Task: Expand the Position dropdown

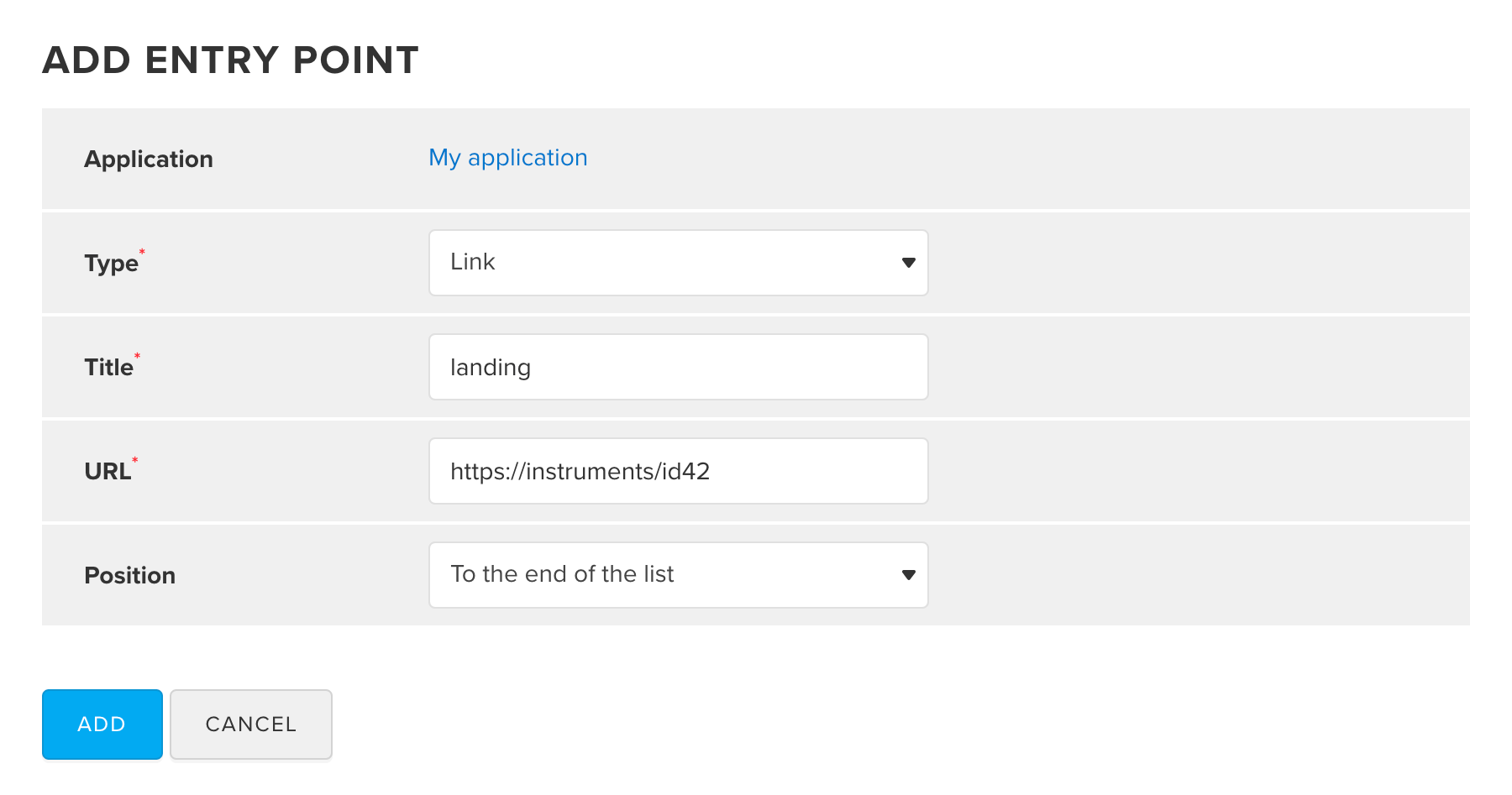Action: click(677, 575)
